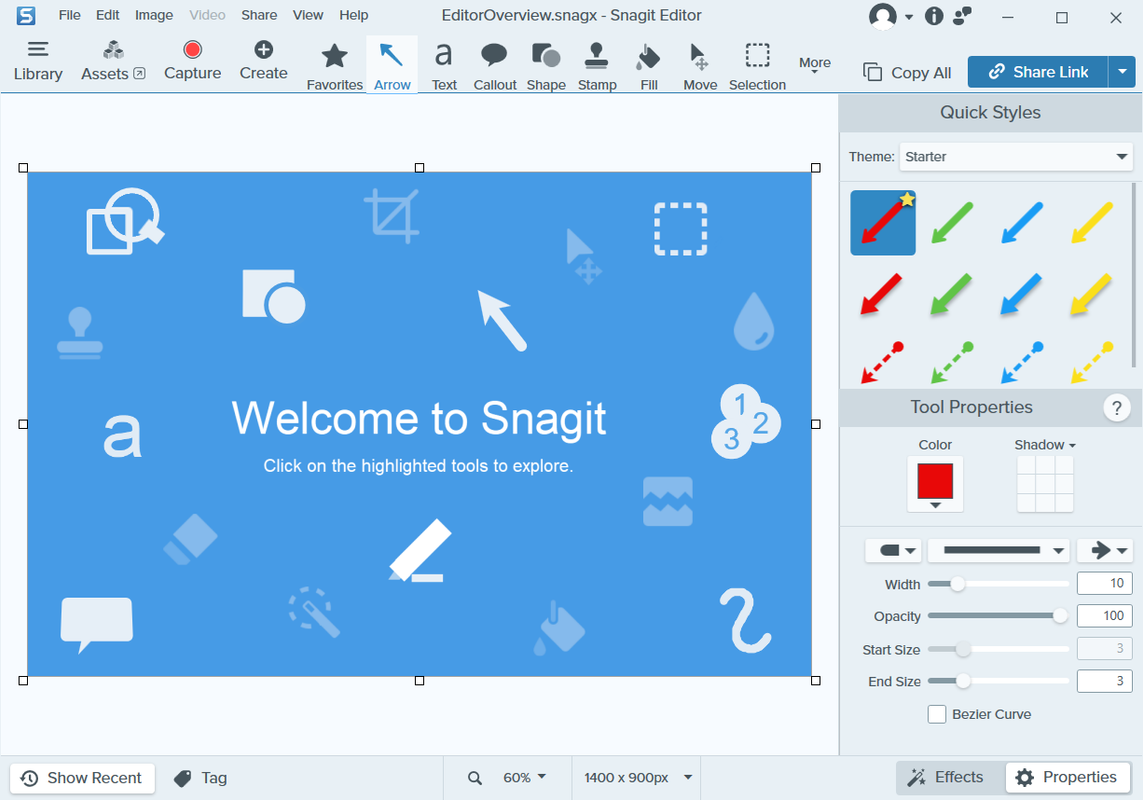This screenshot has height=800, width=1143.
Task: Open the red Color swatch picker
Action: pyautogui.click(x=935, y=484)
